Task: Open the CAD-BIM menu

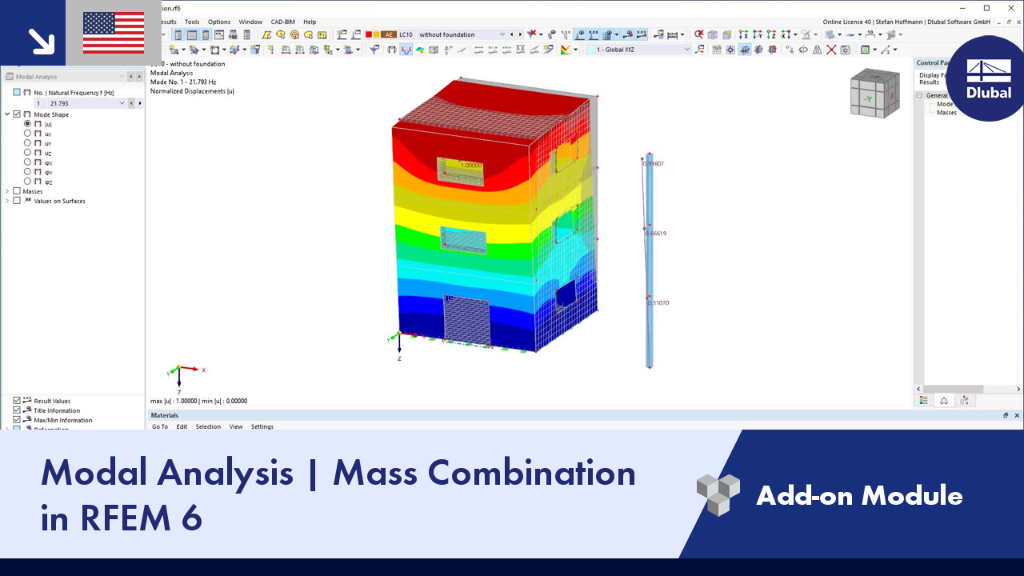Action: tap(283, 22)
